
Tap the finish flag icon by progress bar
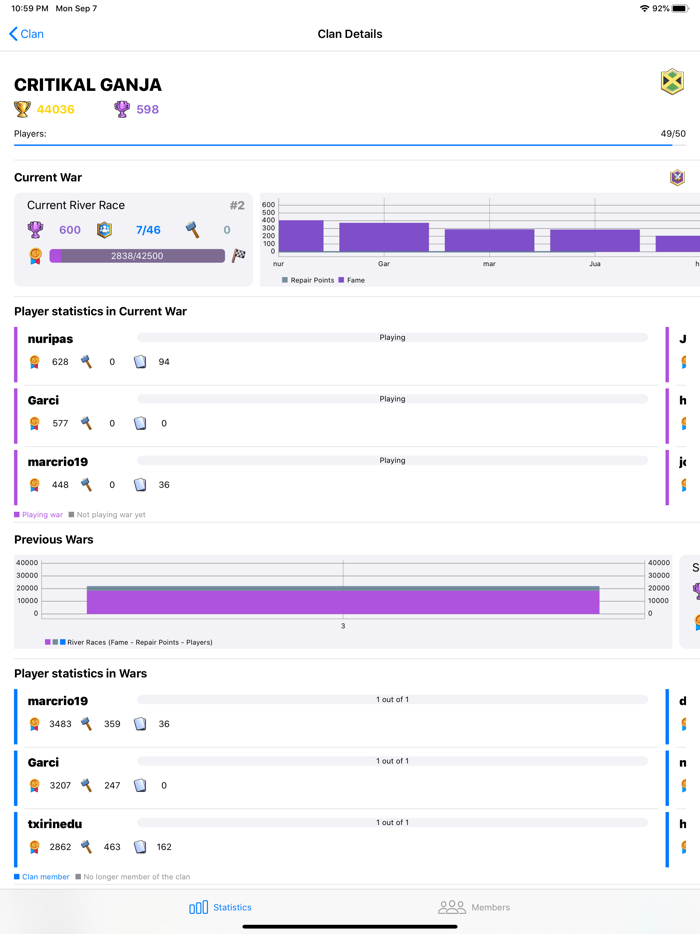tap(239, 256)
